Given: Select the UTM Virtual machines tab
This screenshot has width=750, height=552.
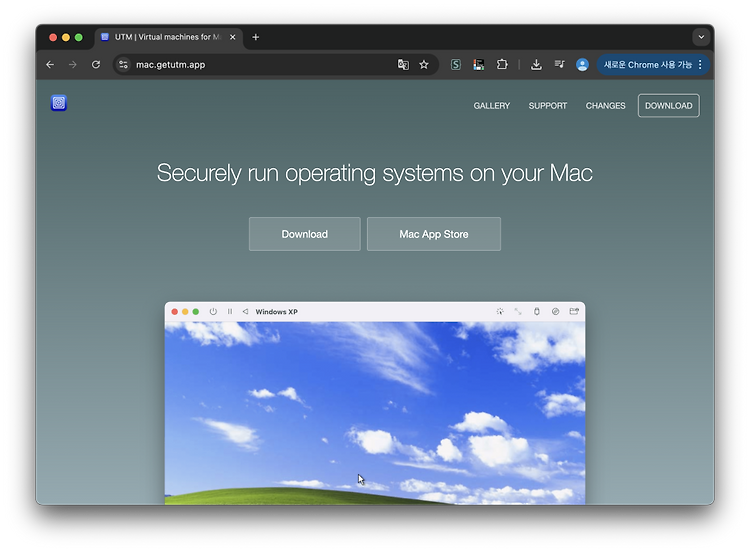Looking at the screenshot, I should tap(168, 37).
